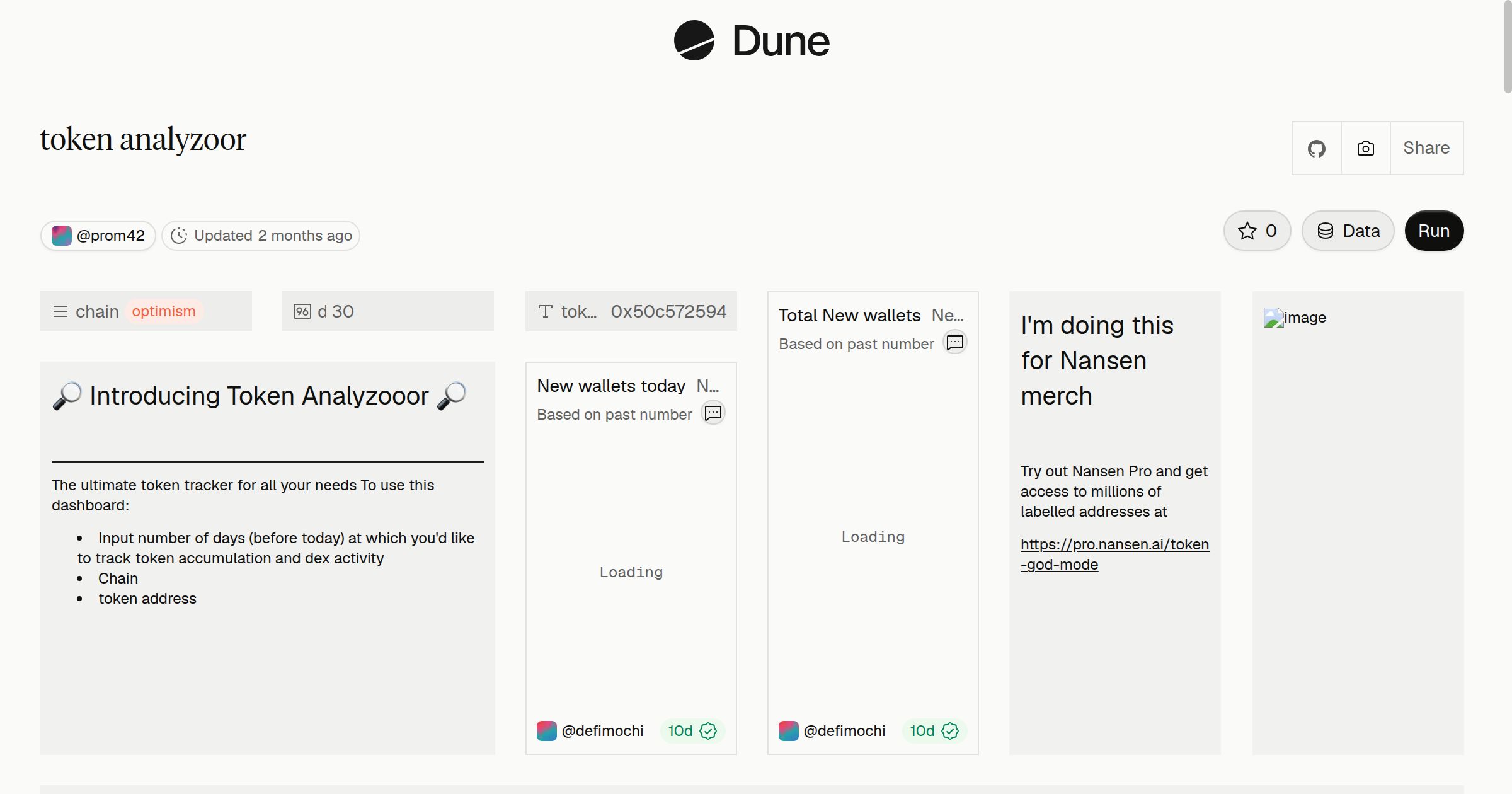Open the chain optimism parameter dropdown
Viewport: 1512px width, 794px height.
146,311
